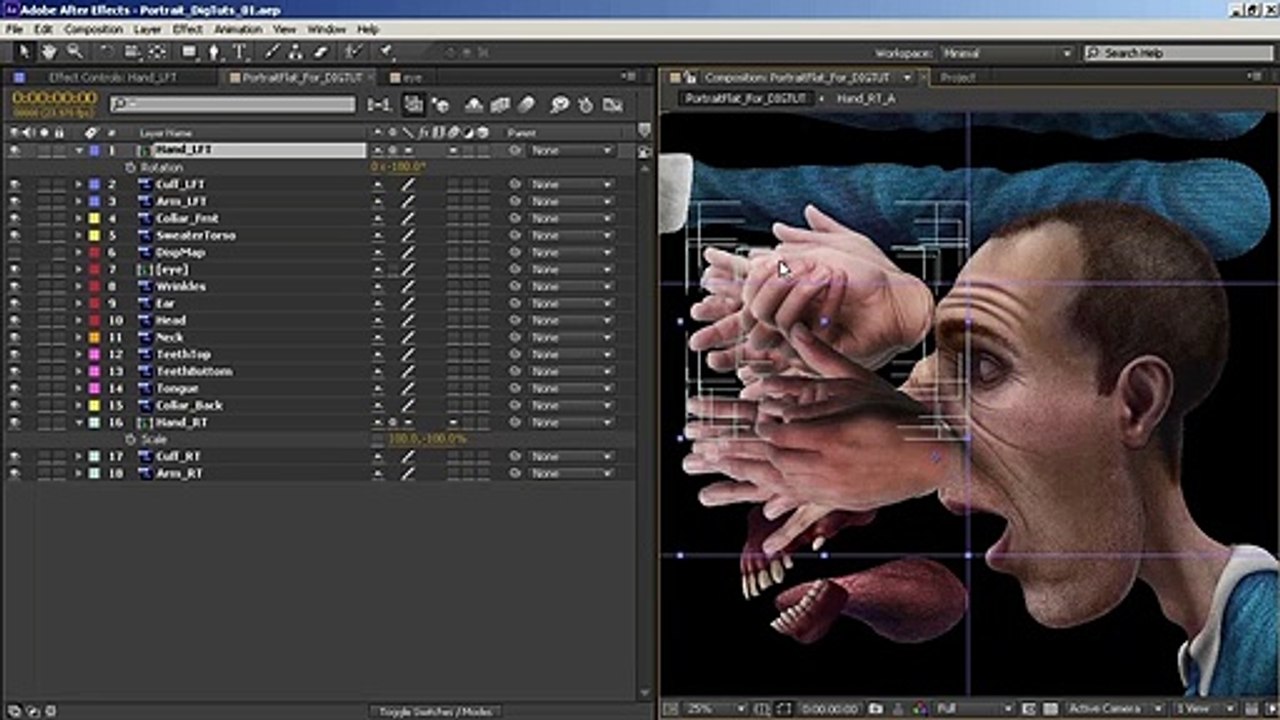
Task: Select the Pen tool
Action: tap(214, 52)
